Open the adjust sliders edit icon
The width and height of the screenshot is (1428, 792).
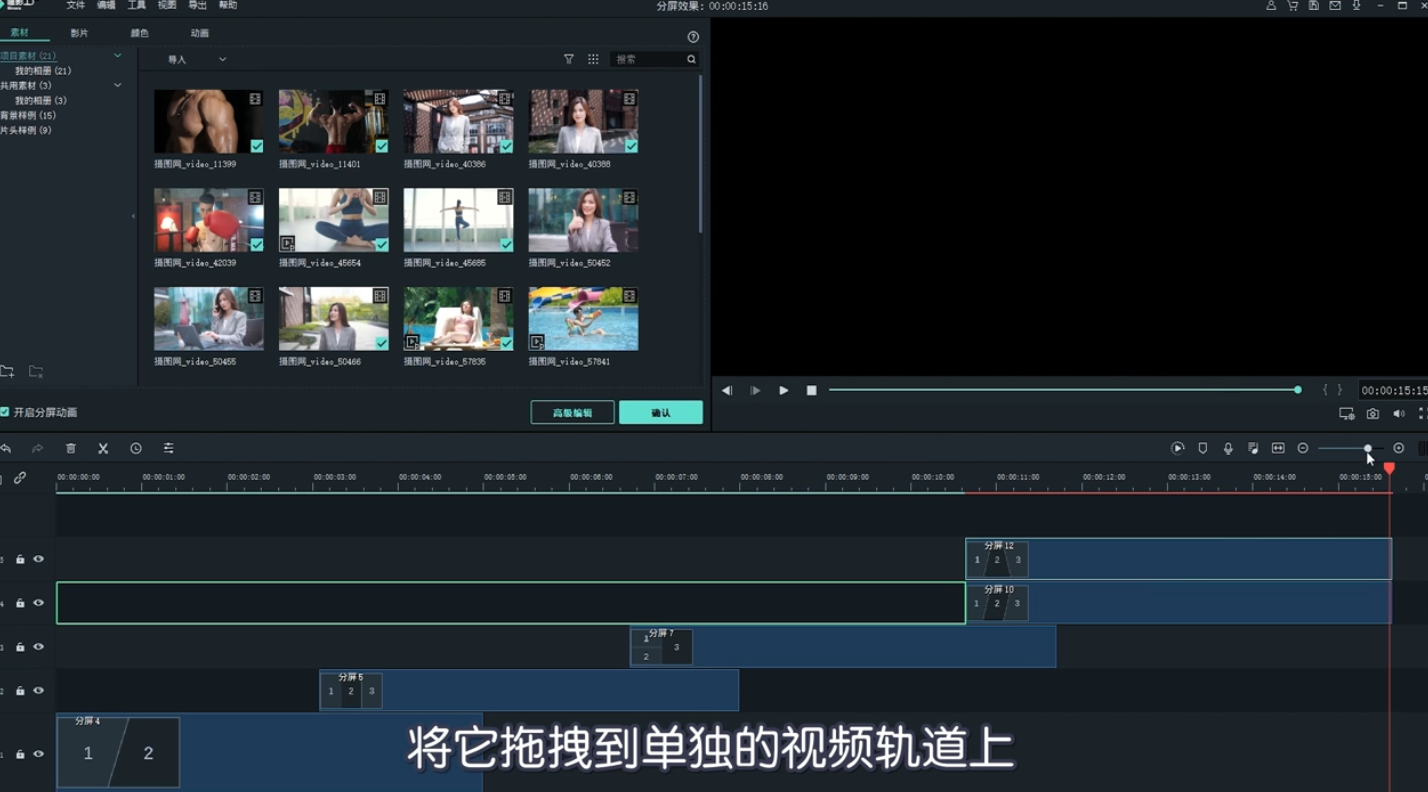[x=169, y=449]
